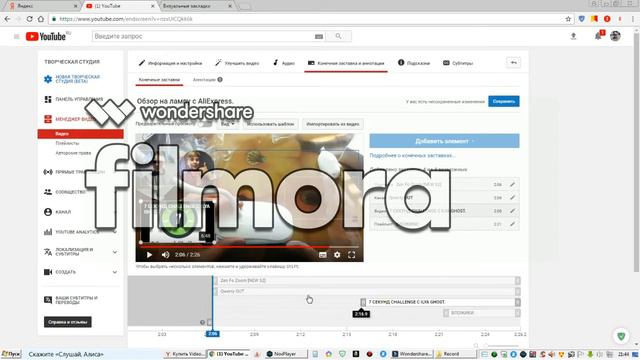Click the upload video arrow icon
This screenshot has height=360, width=640.
573,36
